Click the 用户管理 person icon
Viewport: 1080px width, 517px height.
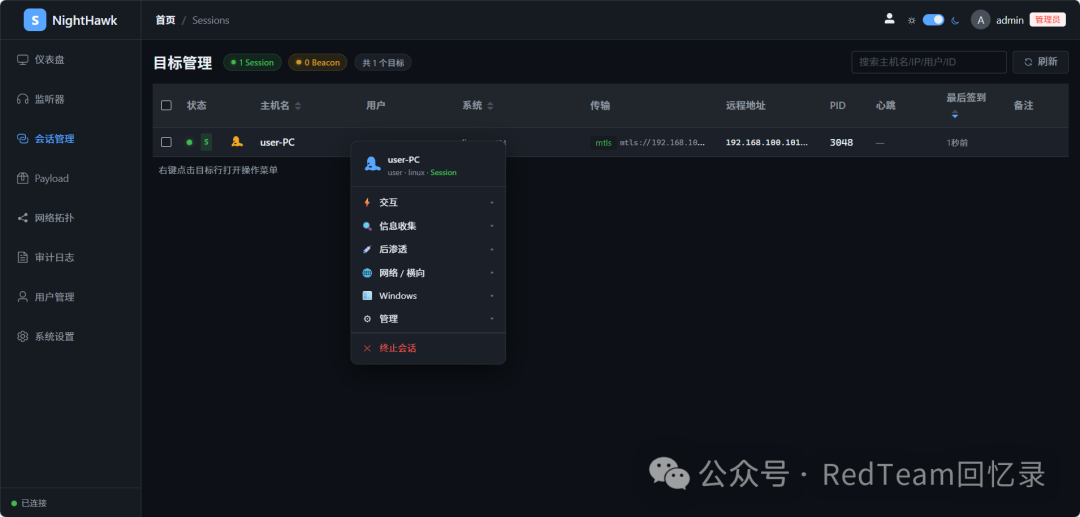click(23, 297)
